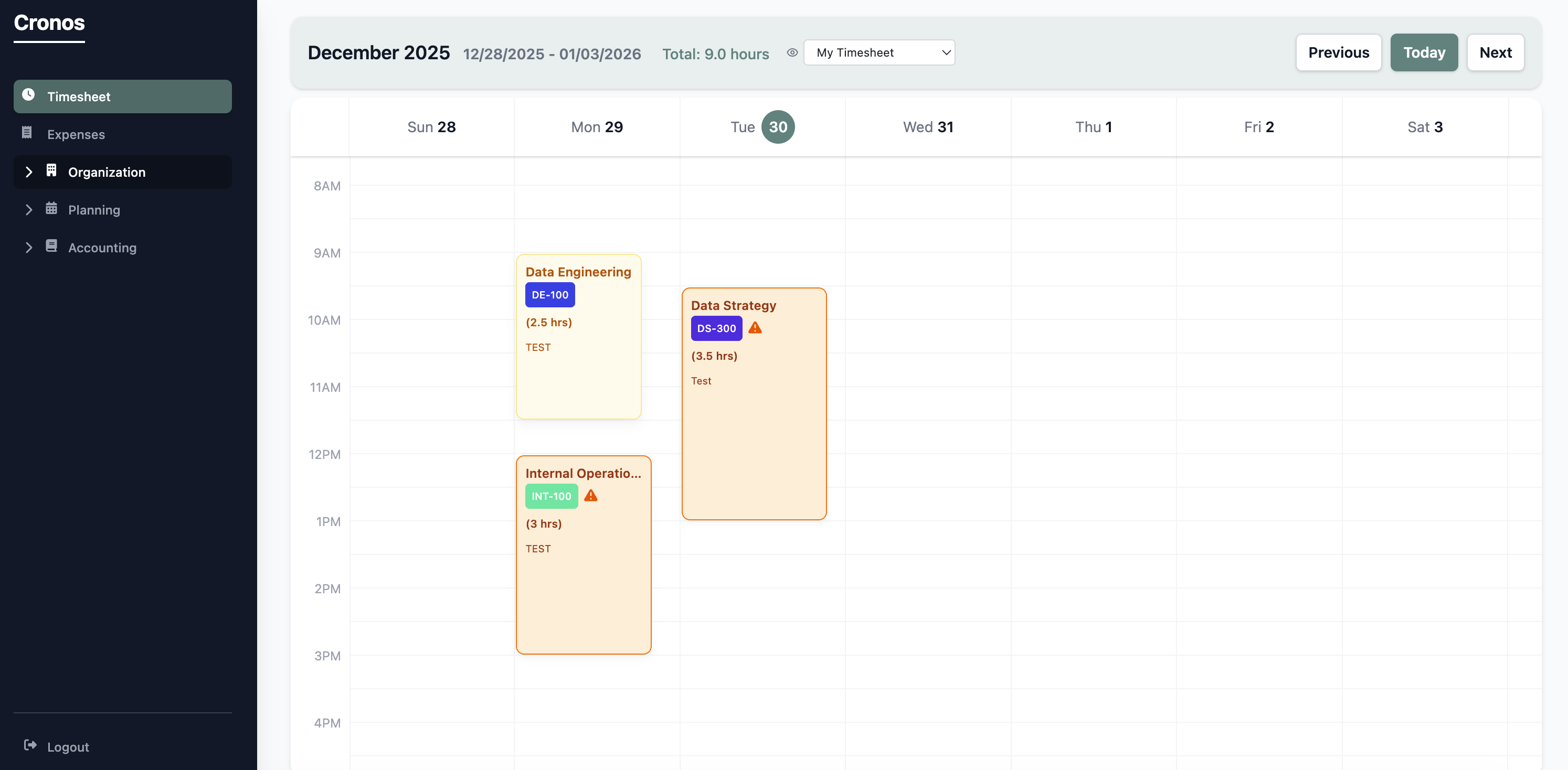Open the Accounting menu entry
This screenshot has height=770, width=1568.
(x=102, y=247)
